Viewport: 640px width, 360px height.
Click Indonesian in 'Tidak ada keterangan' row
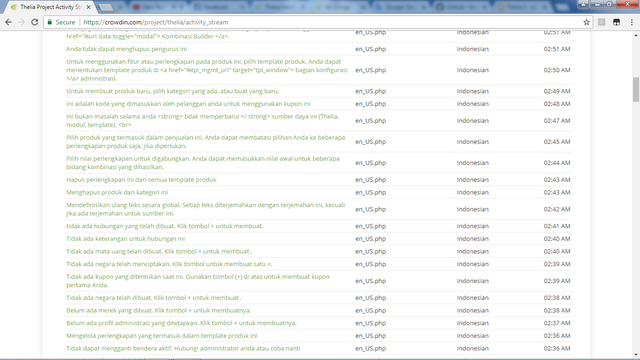[473, 239]
